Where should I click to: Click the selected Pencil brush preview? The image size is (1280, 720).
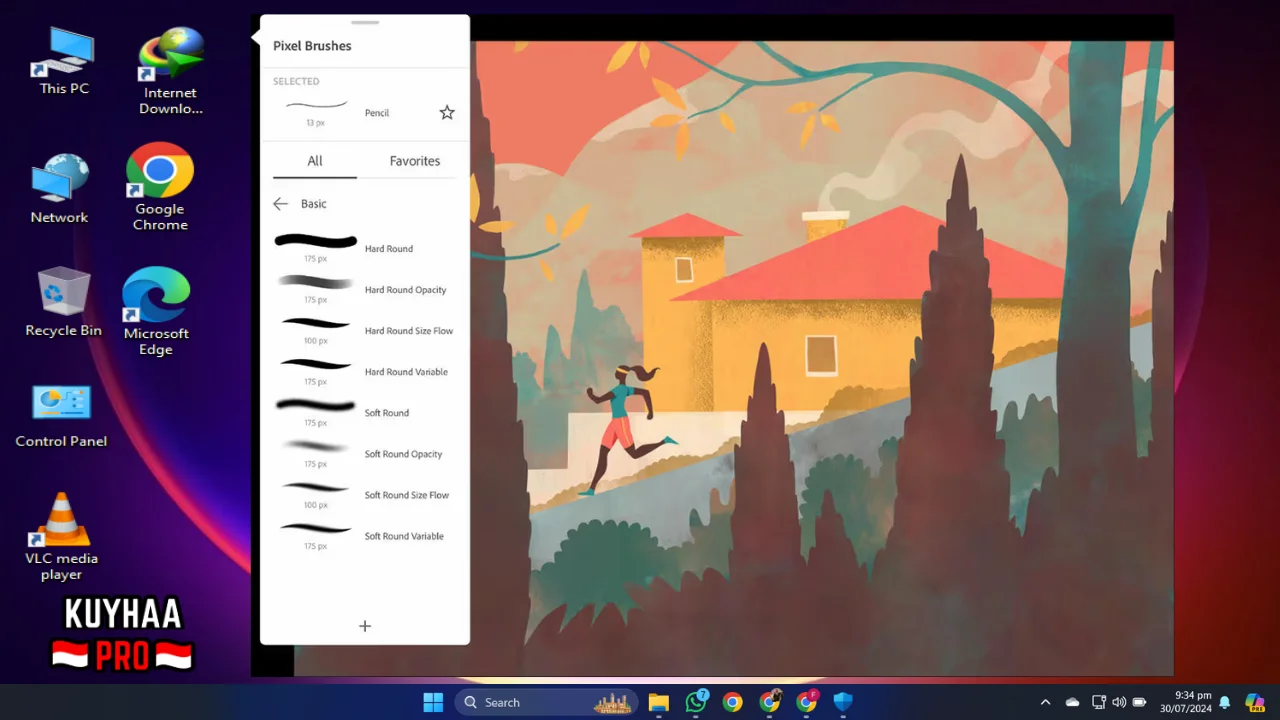(x=316, y=105)
